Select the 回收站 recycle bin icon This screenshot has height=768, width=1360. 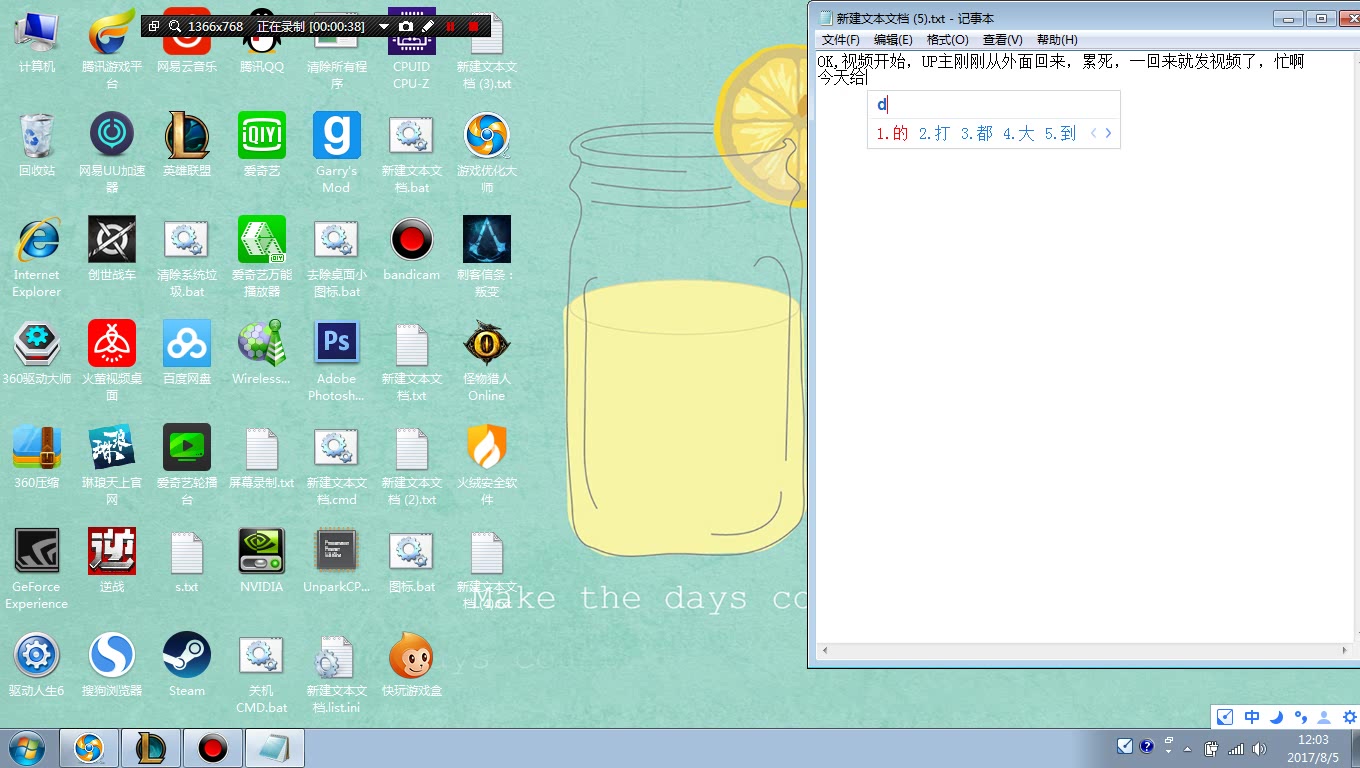click(37, 145)
